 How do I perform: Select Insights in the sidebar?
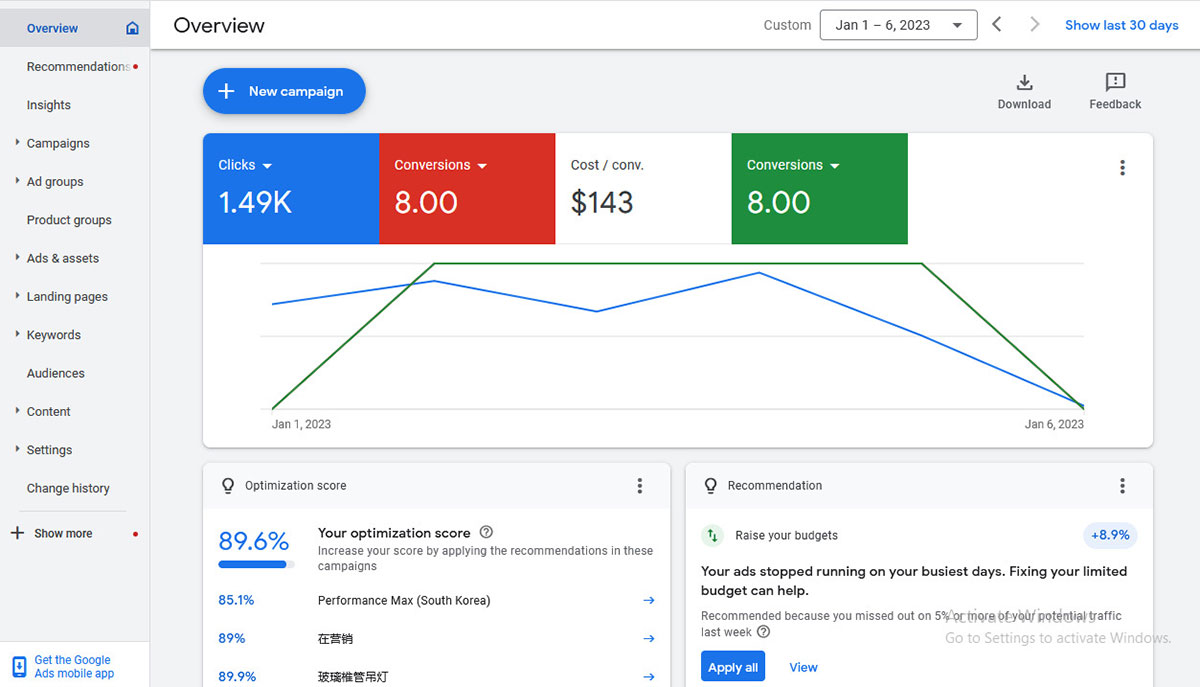pyautogui.click(x=49, y=105)
